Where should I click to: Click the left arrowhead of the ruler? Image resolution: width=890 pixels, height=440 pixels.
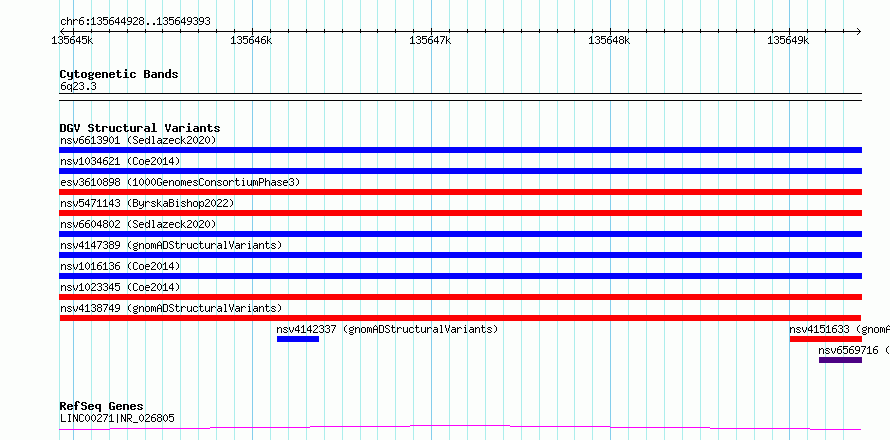tap(63, 31)
